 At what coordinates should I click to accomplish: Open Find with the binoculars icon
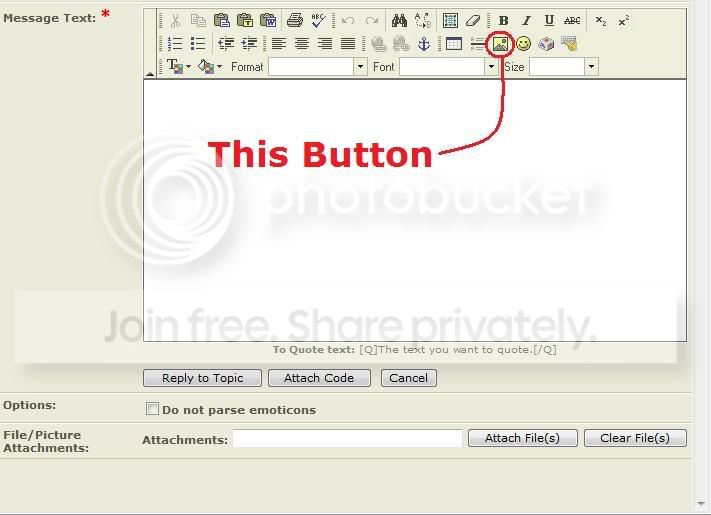[399, 20]
